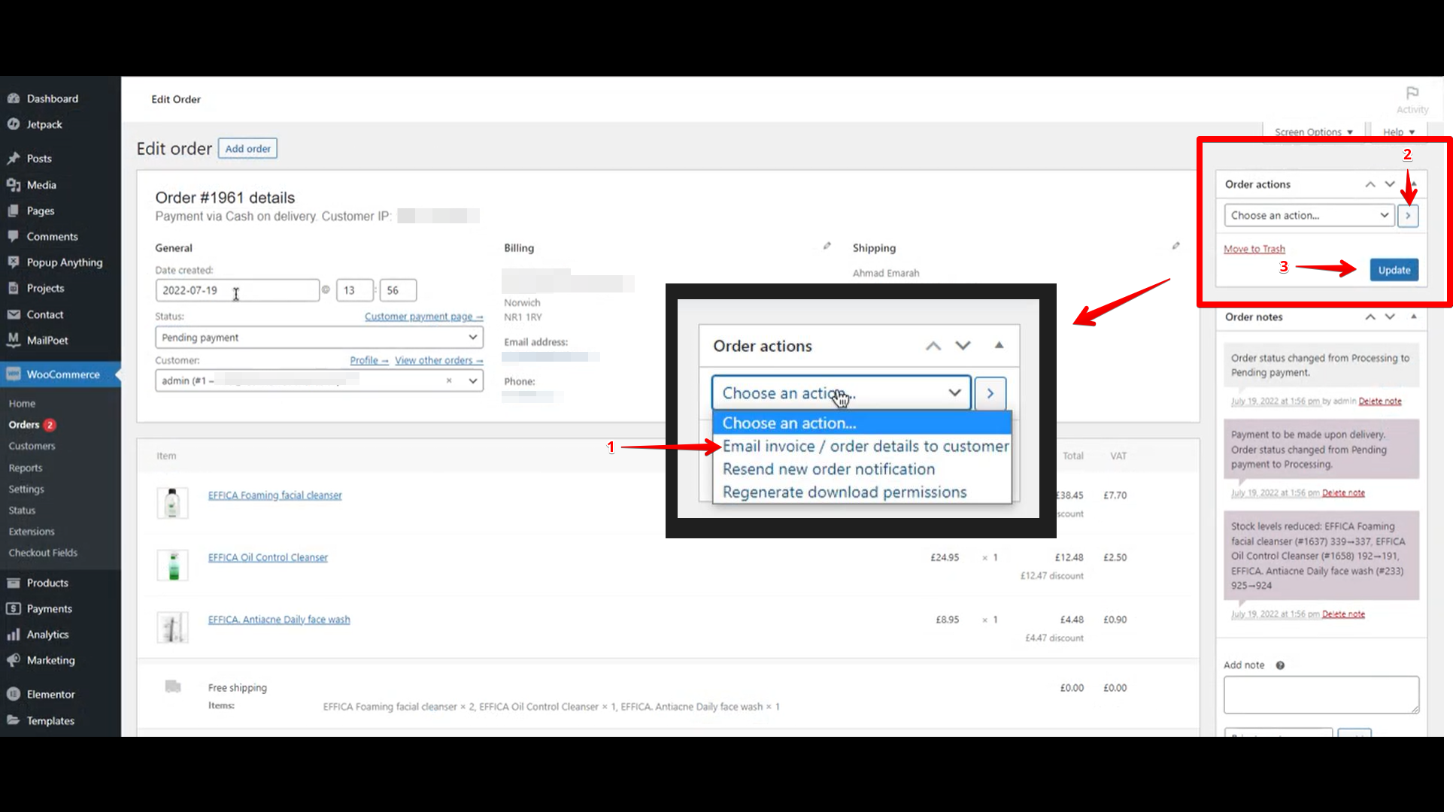Click the Move to Trash link
Image resolution: width=1456 pixels, height=812 pixels.
coord(1254,249)
